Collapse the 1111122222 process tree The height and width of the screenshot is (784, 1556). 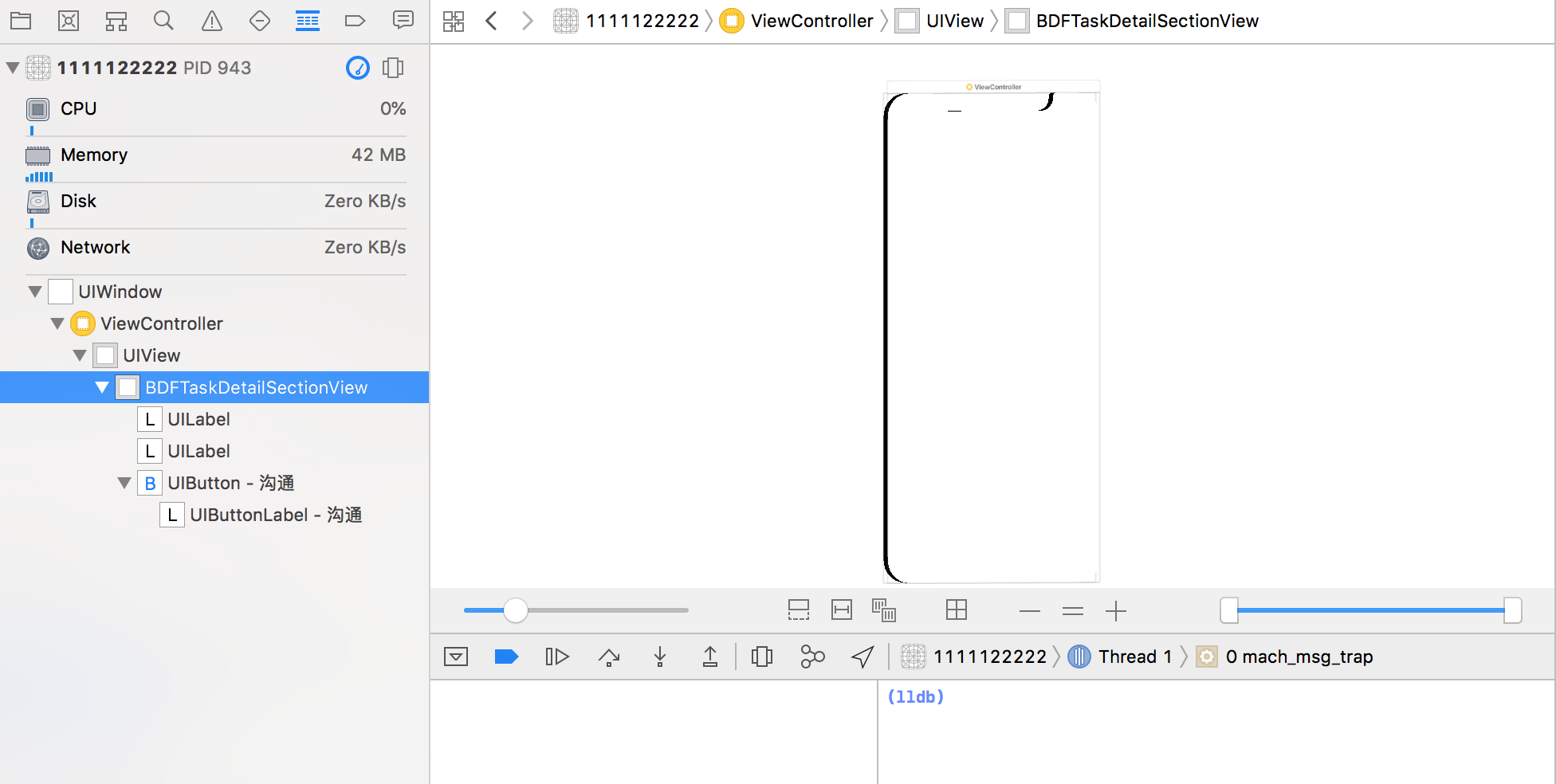click(x=13, y=68)
